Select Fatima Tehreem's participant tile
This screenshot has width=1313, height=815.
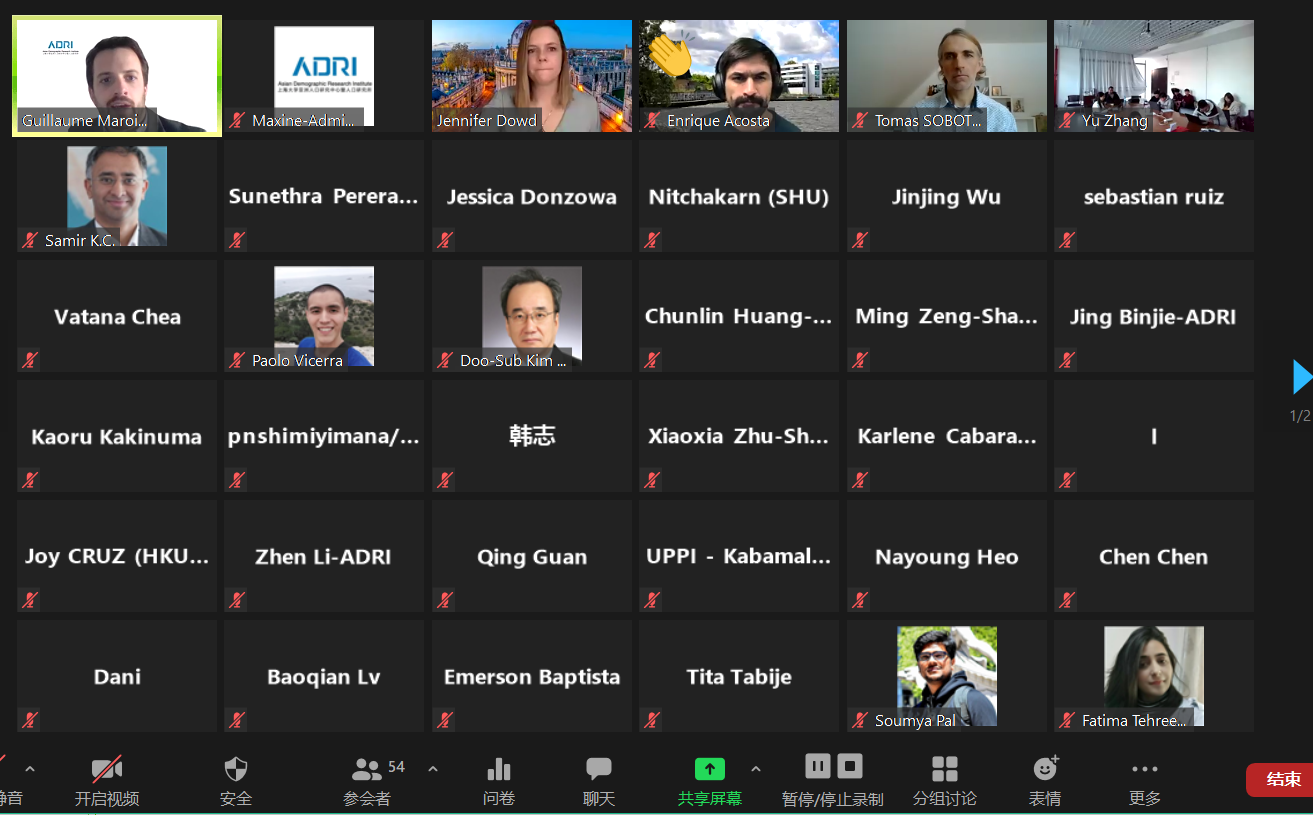click(x=1154, y=676)
